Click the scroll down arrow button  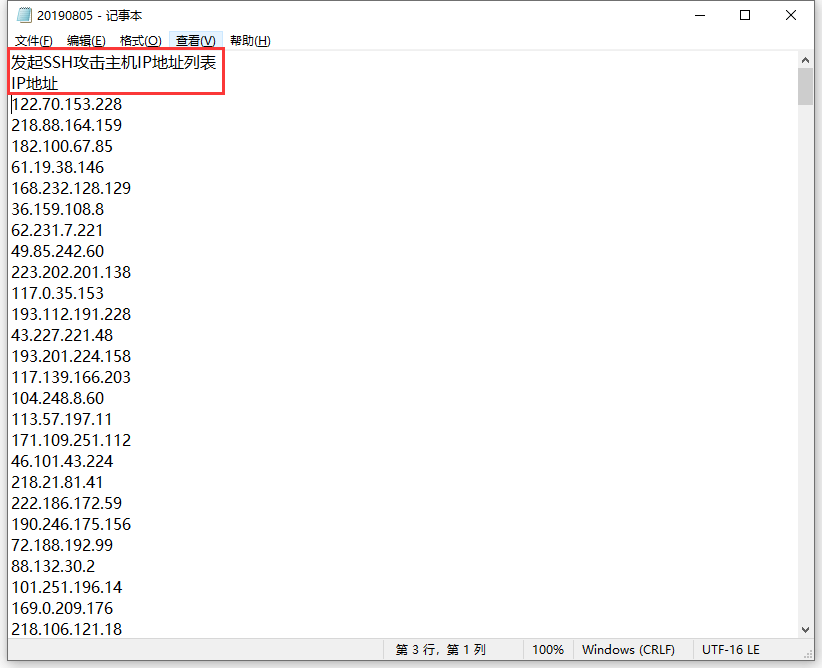tap(805, 629)
